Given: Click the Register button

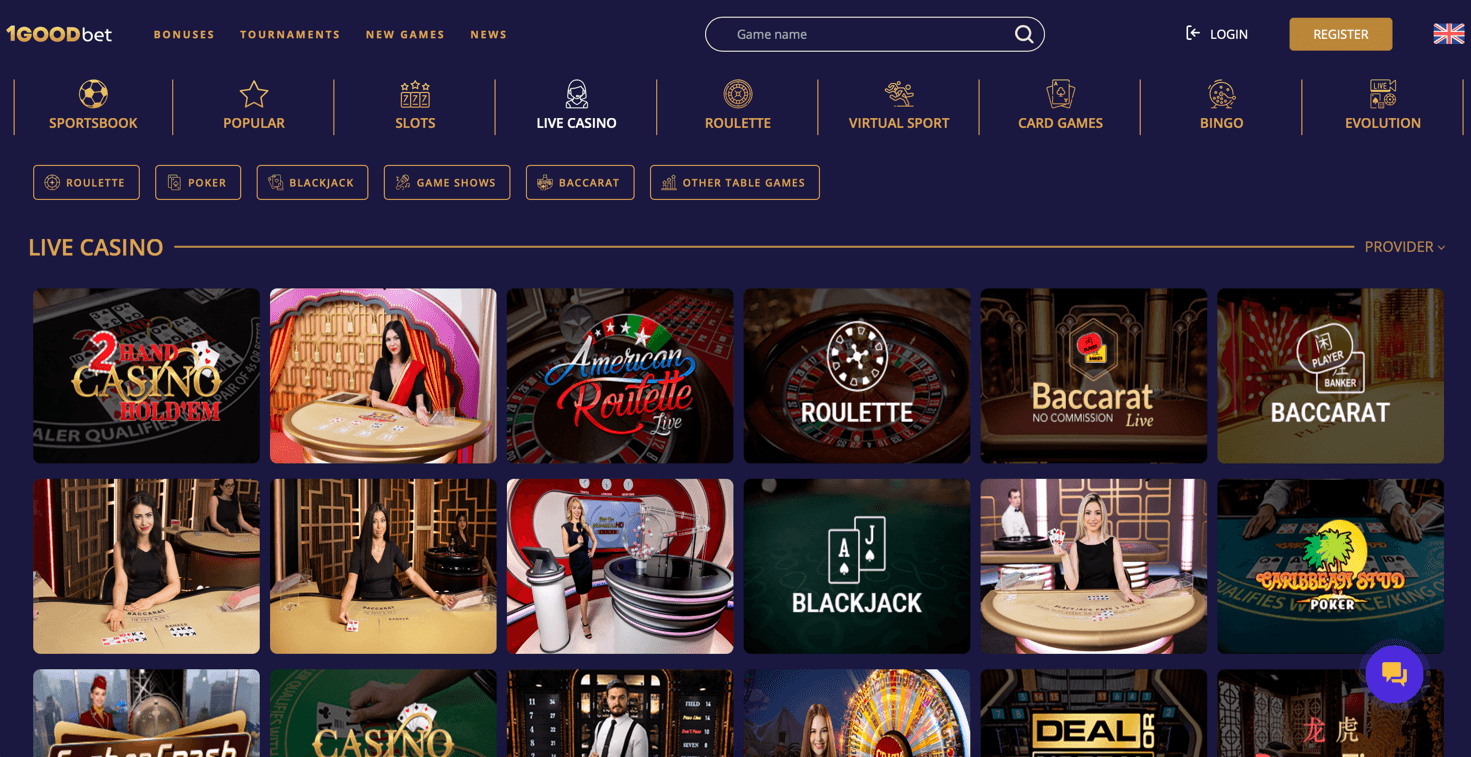Looking at the screenshot, I should (1340, 34).
